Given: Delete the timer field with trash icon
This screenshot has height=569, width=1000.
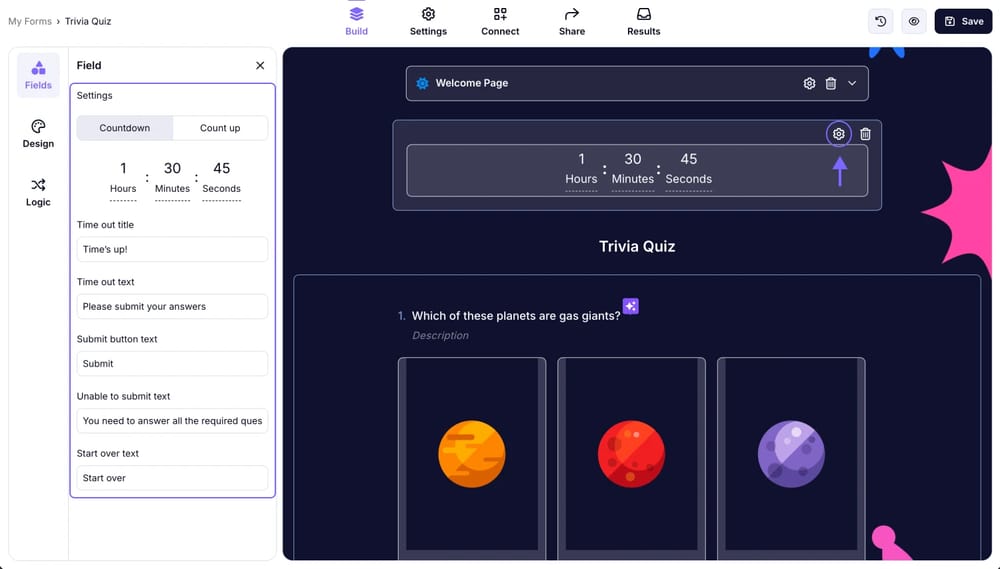Looking at the screenshot, I should pyautogui.click(x=866, y=134).
